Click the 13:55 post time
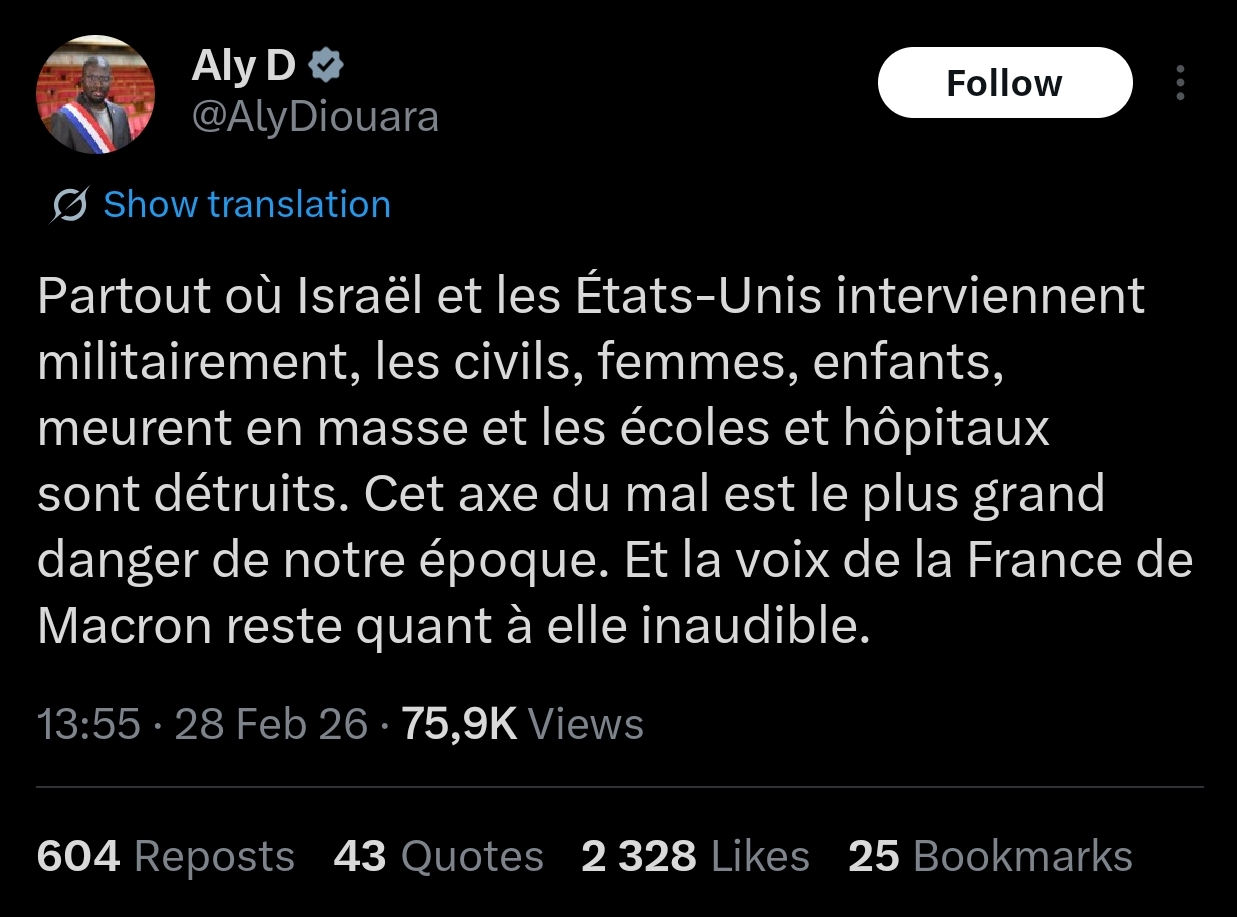 pos(88,723)
